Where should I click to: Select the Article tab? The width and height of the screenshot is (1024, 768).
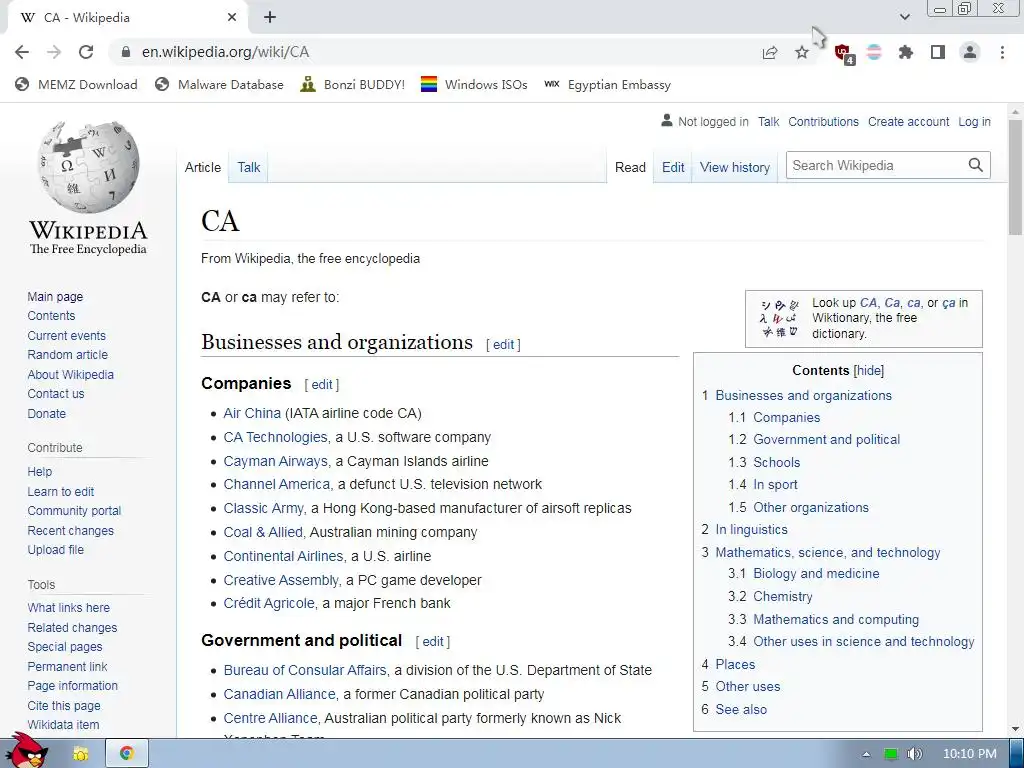pyautogui.click(x=202, y=167)
